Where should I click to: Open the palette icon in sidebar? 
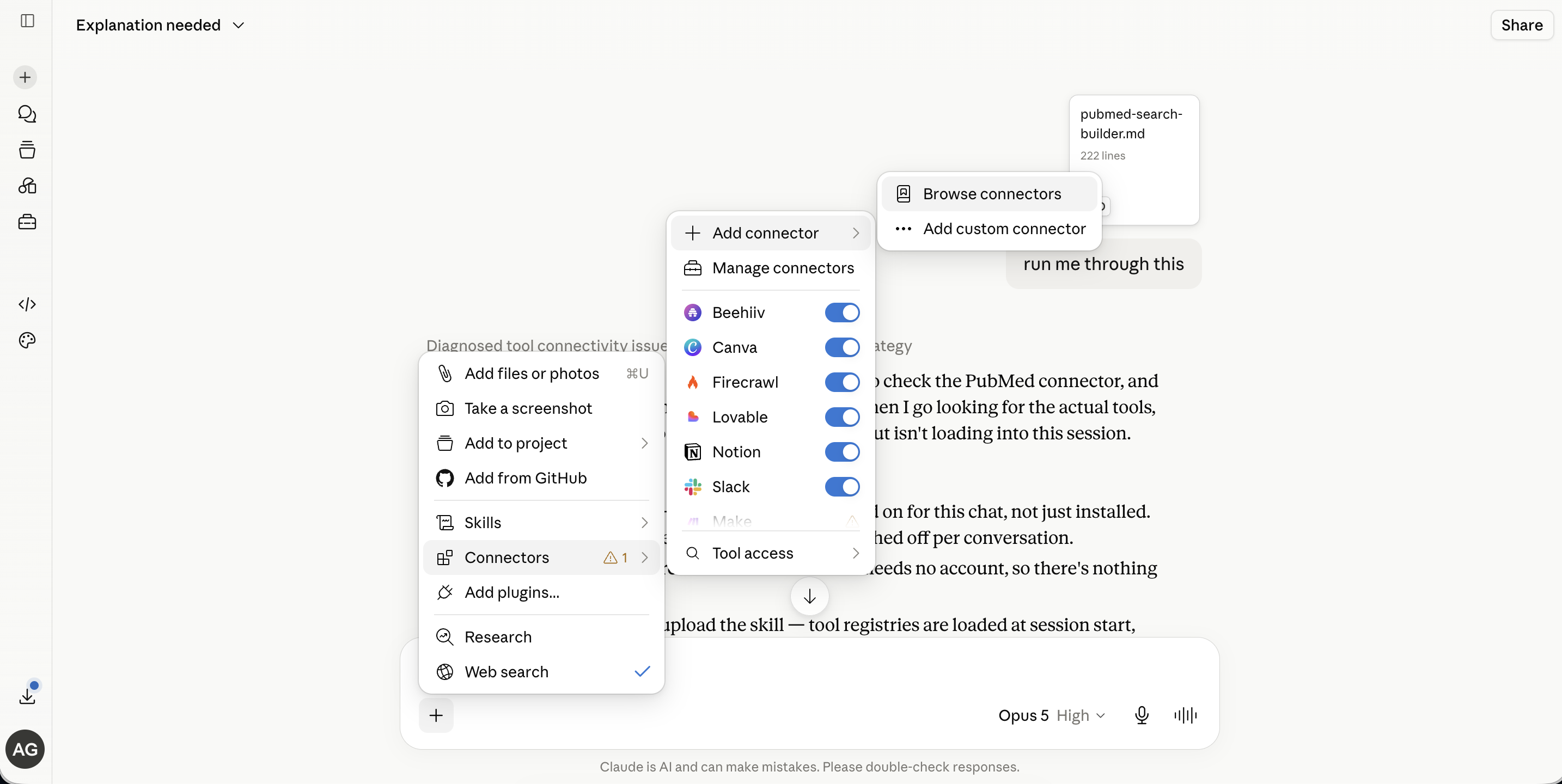27,340
